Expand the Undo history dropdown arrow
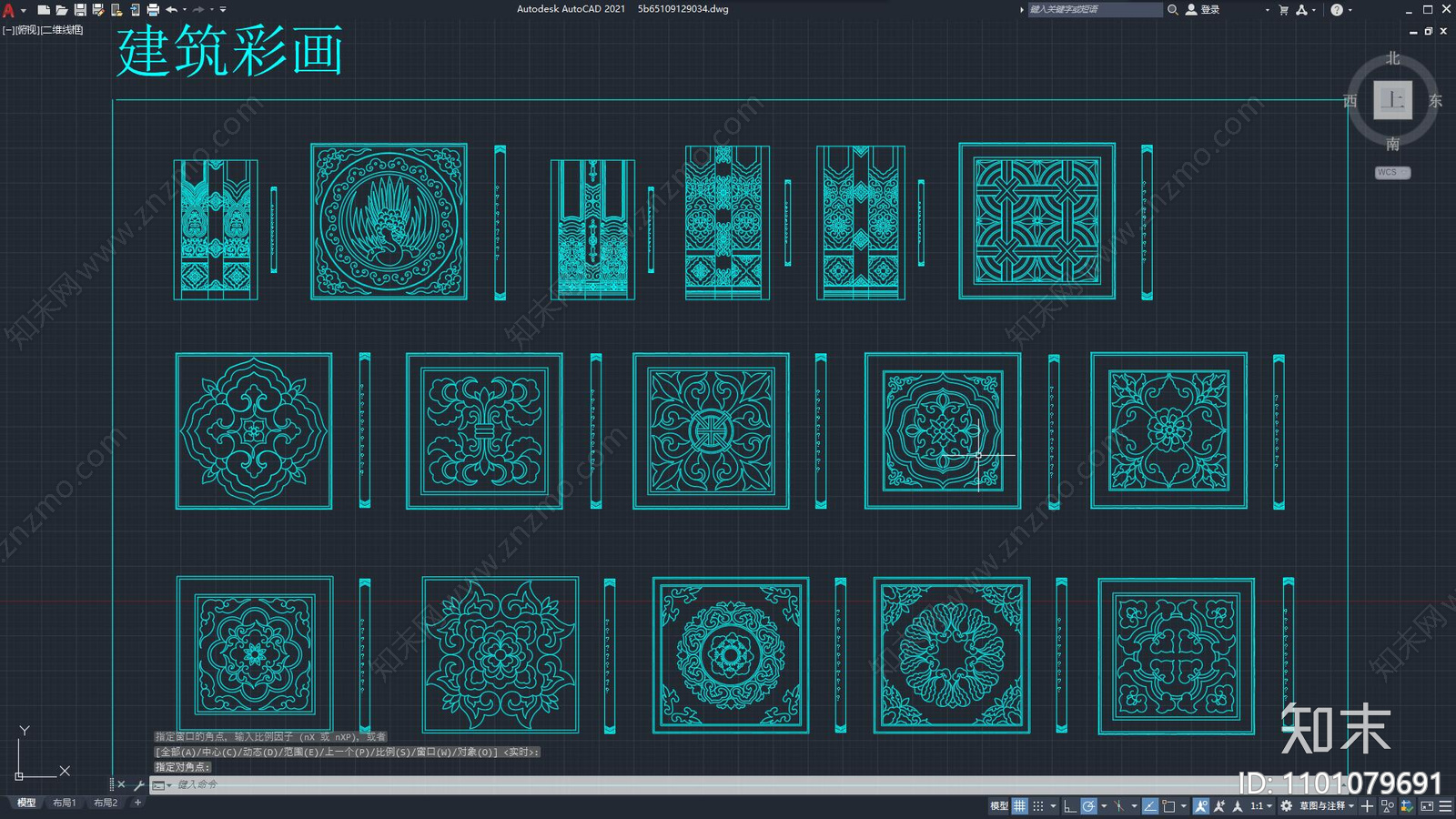The height and width of the screenshot is (819, 1456). pyautogui.click(x=185, y=10)
